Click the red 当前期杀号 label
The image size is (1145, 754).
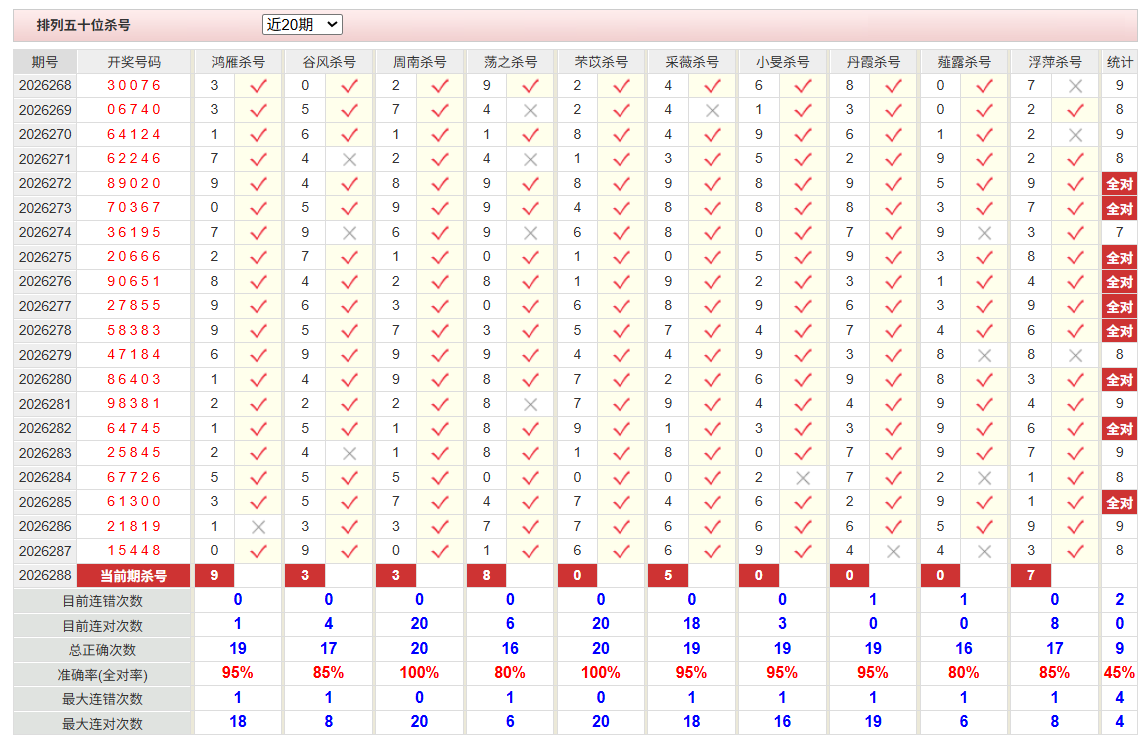pos(134,576)
